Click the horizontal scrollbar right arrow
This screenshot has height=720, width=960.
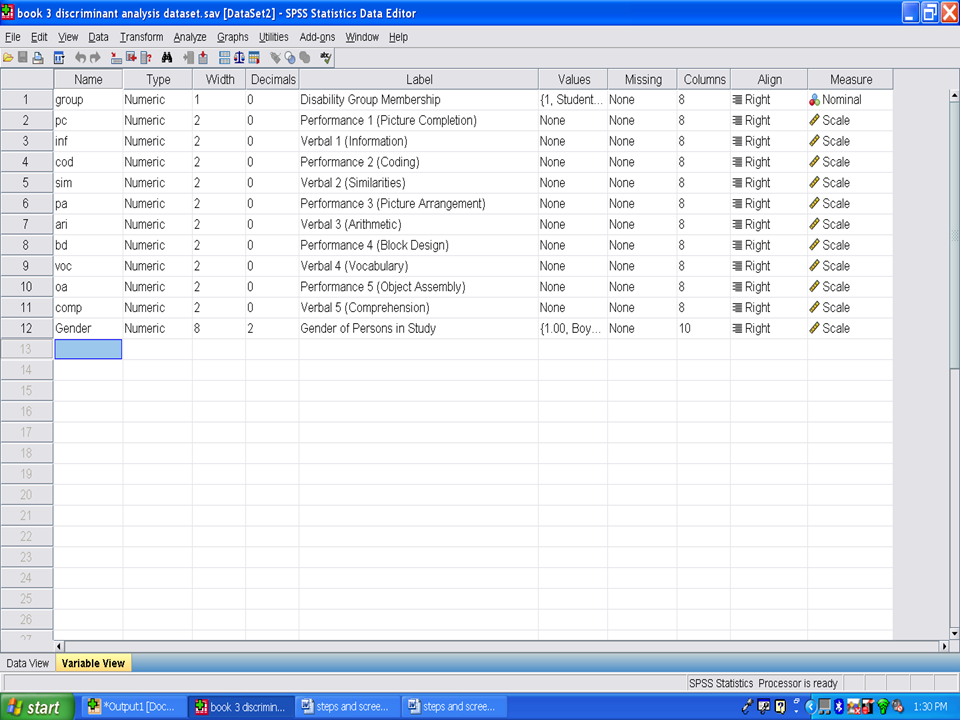[x=943, y=647]
